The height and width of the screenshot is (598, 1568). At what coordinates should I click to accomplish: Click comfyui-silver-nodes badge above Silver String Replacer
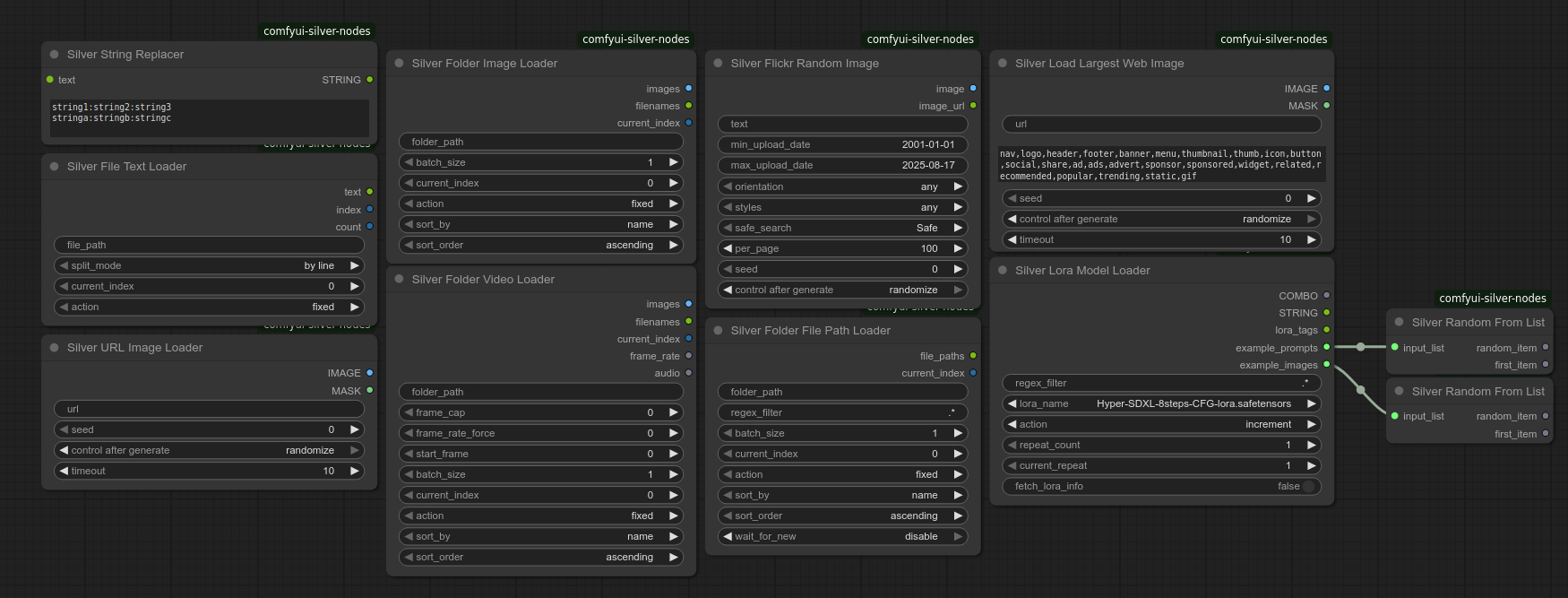(317, 31)
